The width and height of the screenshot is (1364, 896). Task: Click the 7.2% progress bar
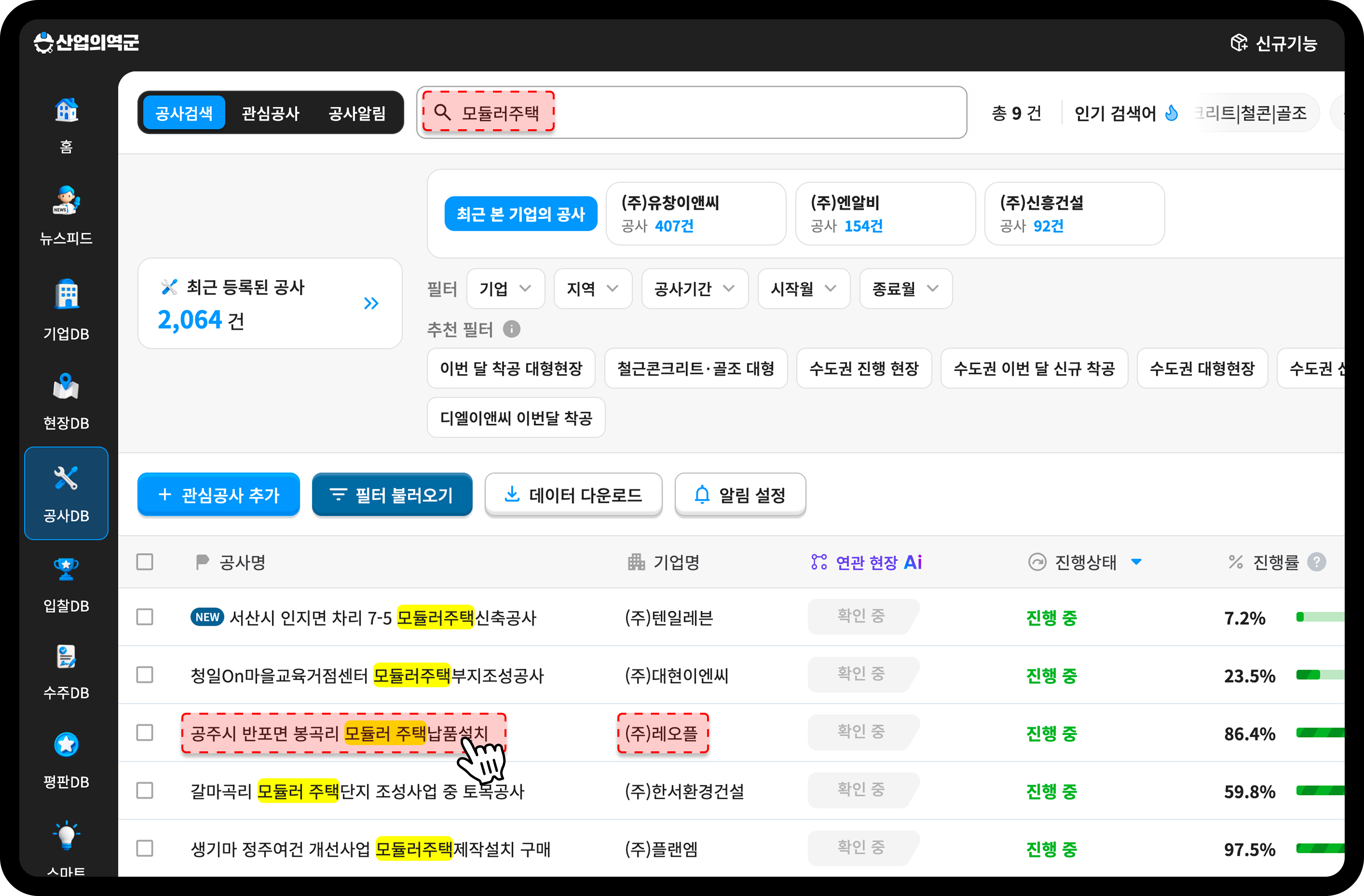pos(1321,617)
